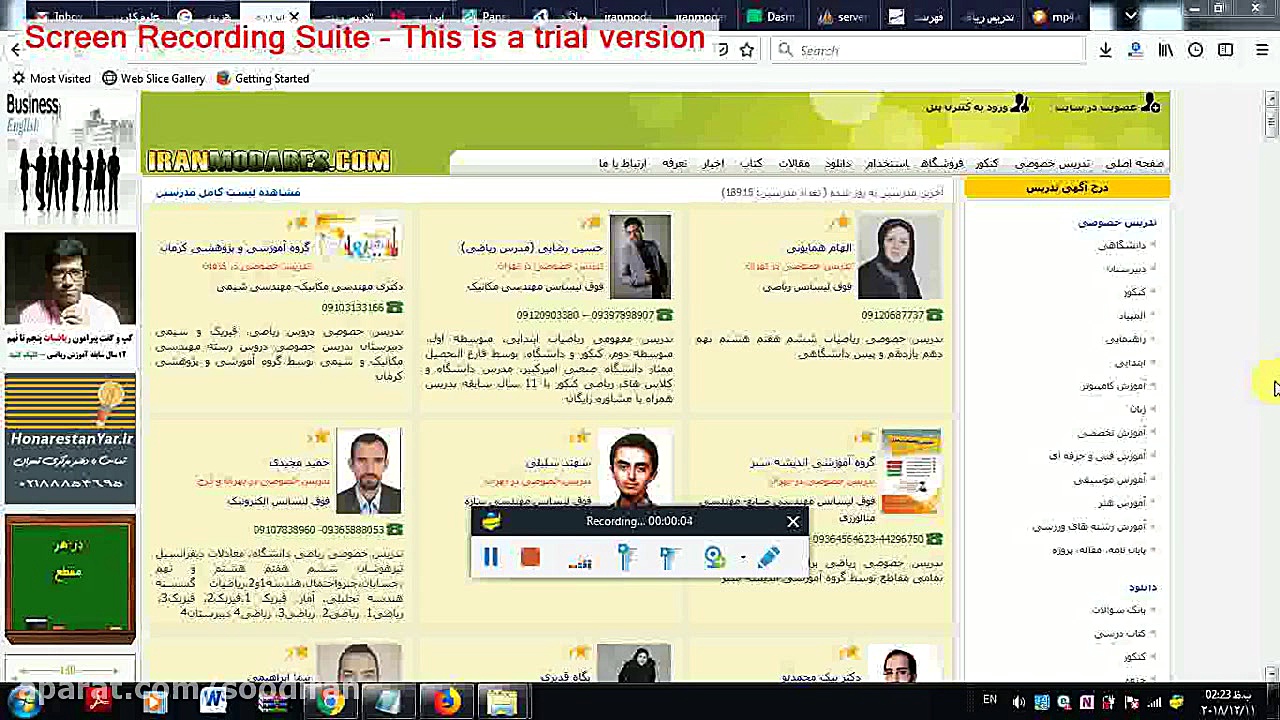The image size is (1280, 720).
Task: Open the آموزش فنی و حرفه ای category
Action: [1099, 456]
